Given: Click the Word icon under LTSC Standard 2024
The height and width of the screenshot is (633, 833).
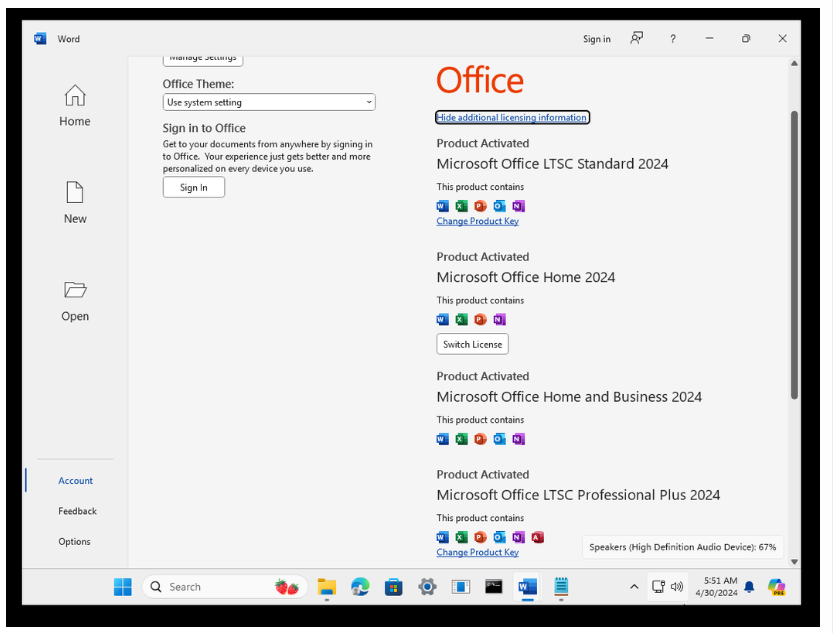Looking at the screenshot, I should (443, 206).
